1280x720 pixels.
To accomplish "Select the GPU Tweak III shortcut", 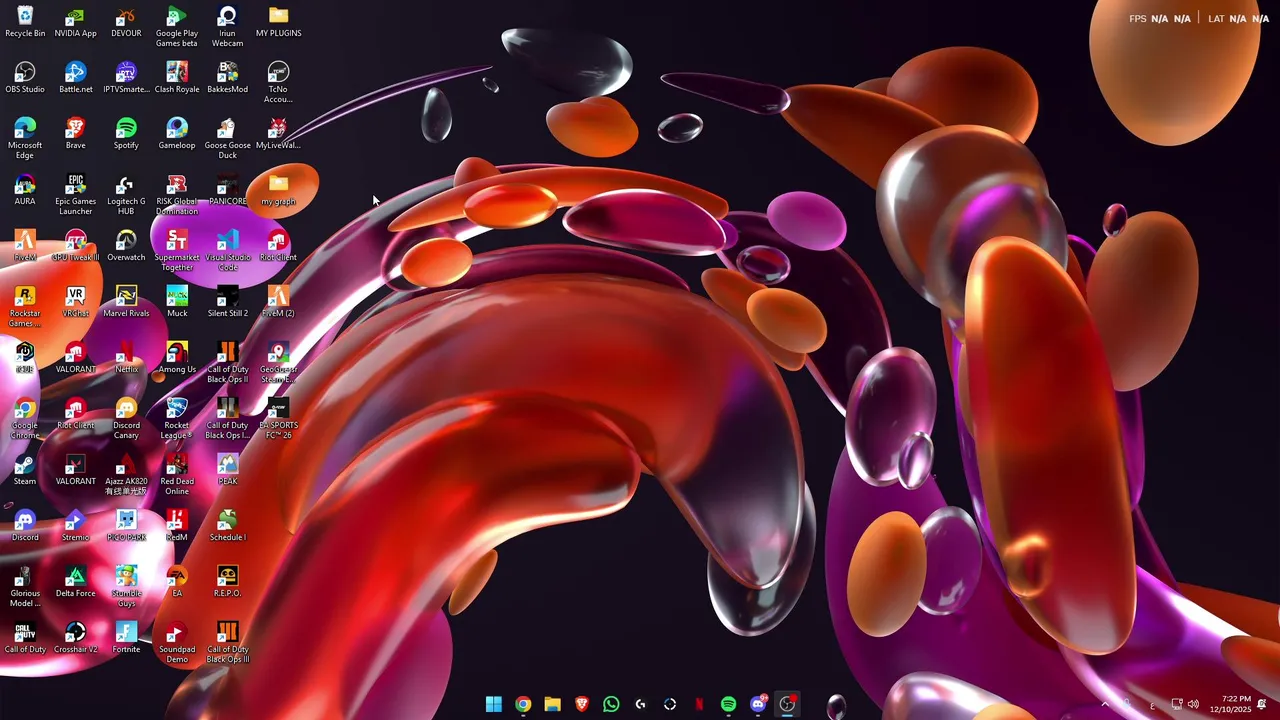I will [75, 246].
